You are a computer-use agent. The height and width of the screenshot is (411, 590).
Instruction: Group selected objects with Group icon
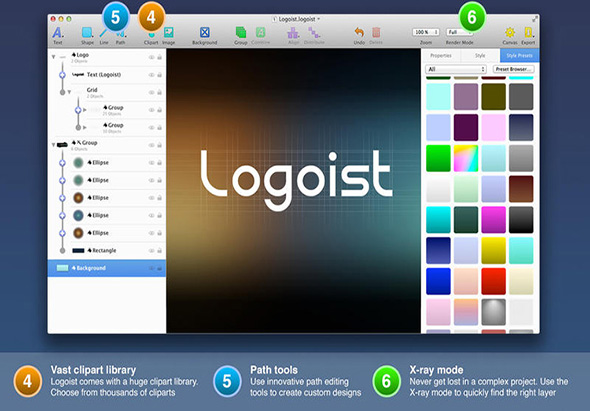pyautogui.click(x=241, y=33)
